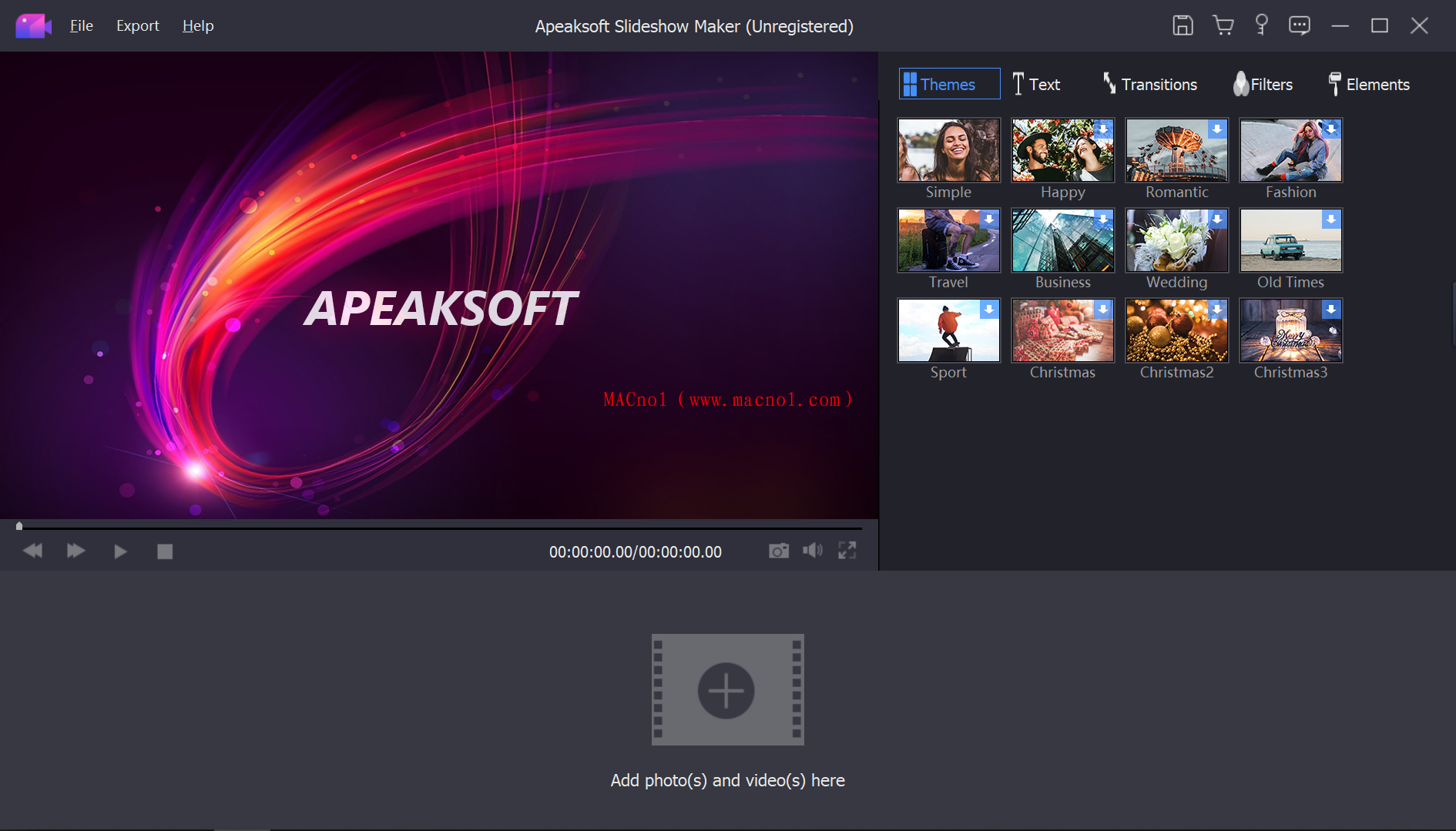Click the Apeaksoft app logo icon
This screenshot has height=831, width=1456.
(33, 26)
